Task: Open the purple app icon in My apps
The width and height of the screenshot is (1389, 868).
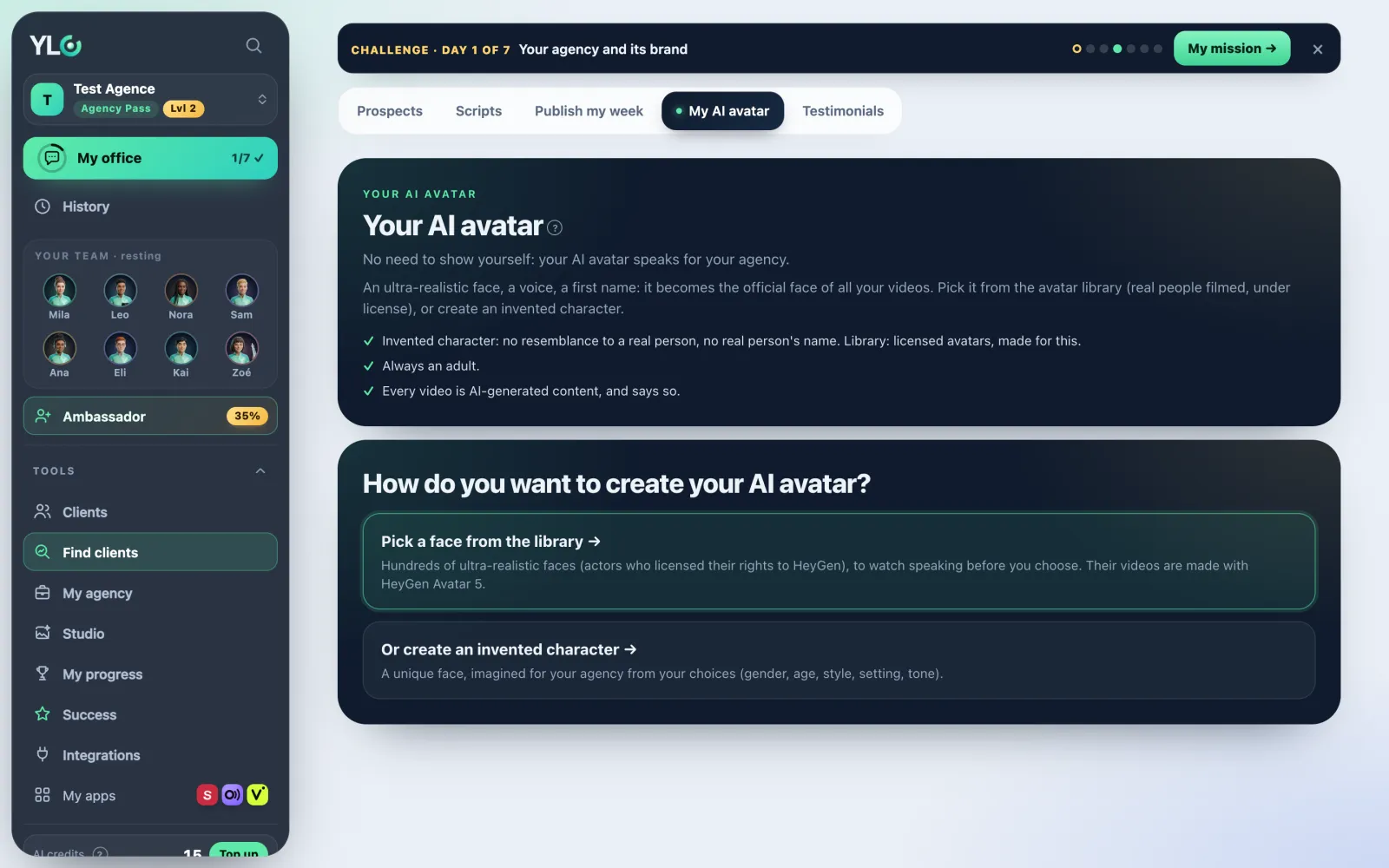Action: (232, 795)
